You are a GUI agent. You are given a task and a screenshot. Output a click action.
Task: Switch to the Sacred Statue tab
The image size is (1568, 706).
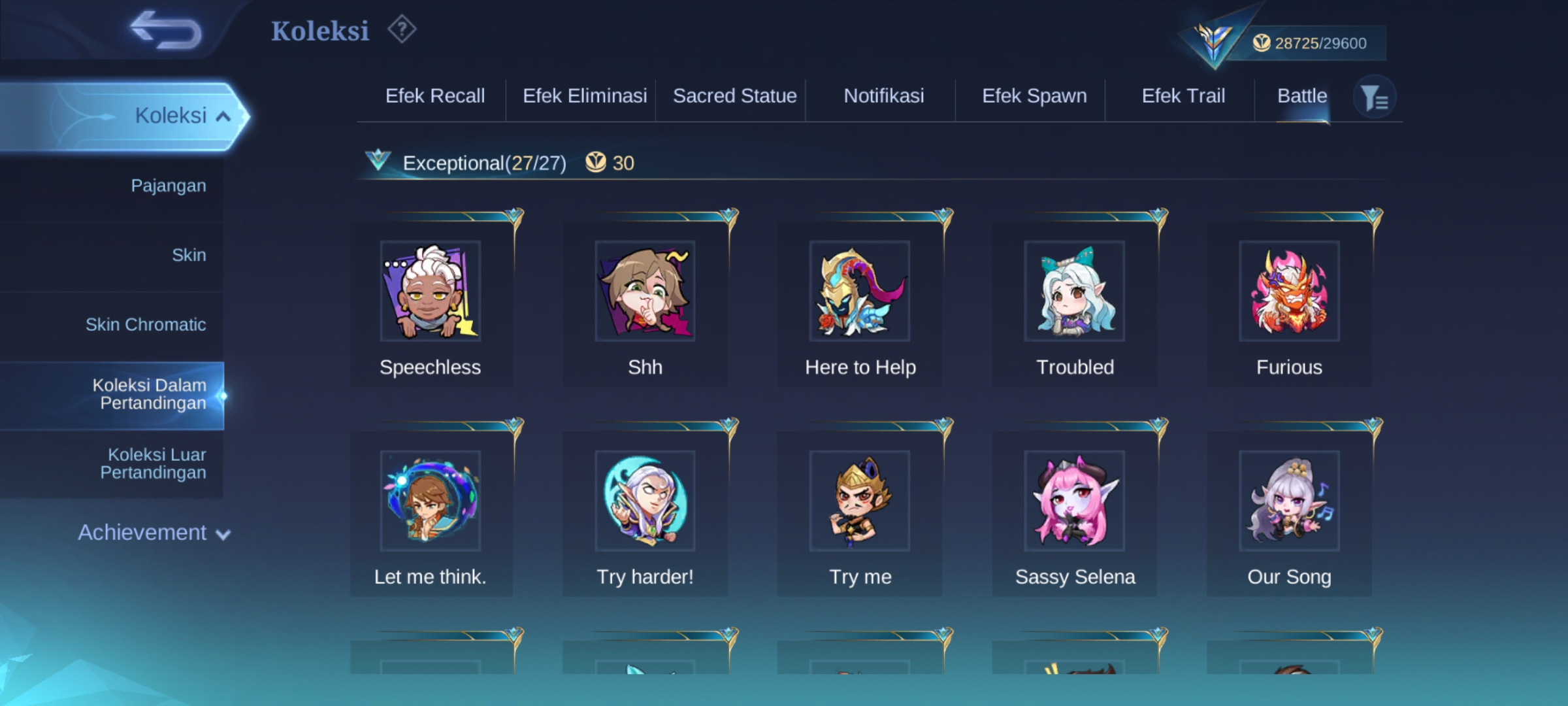pos(734,96)
